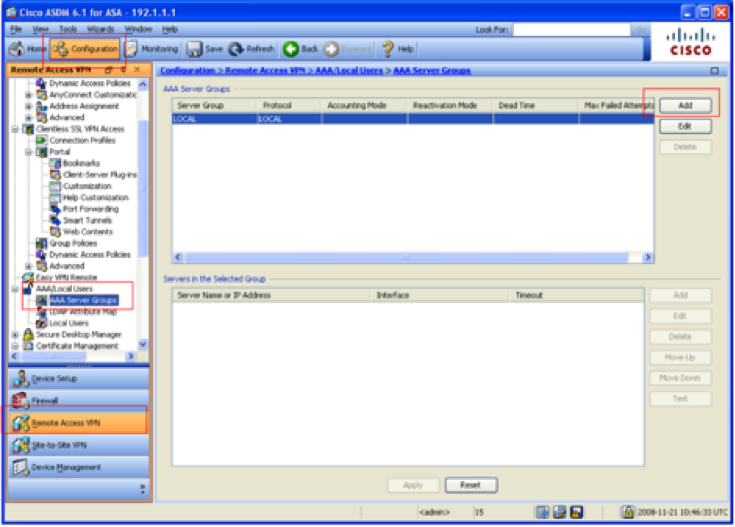Open the View menu
The image size is (735, 527).
40,29
